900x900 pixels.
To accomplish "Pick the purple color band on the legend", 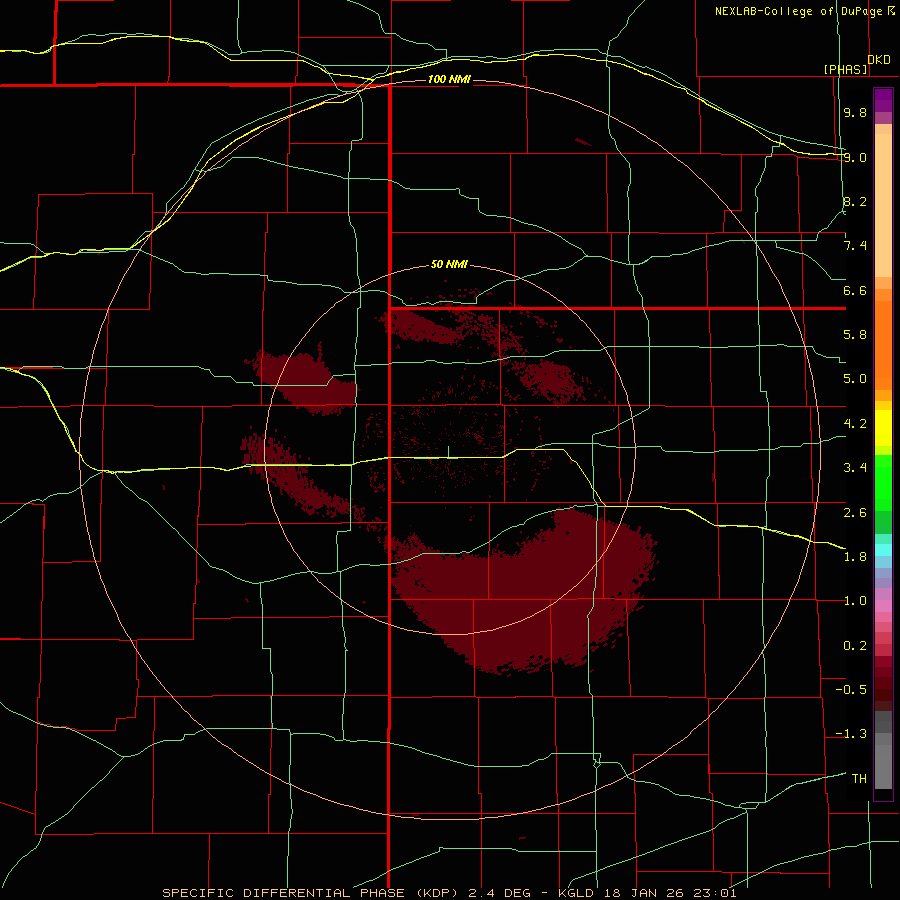I will coord(883,100).
